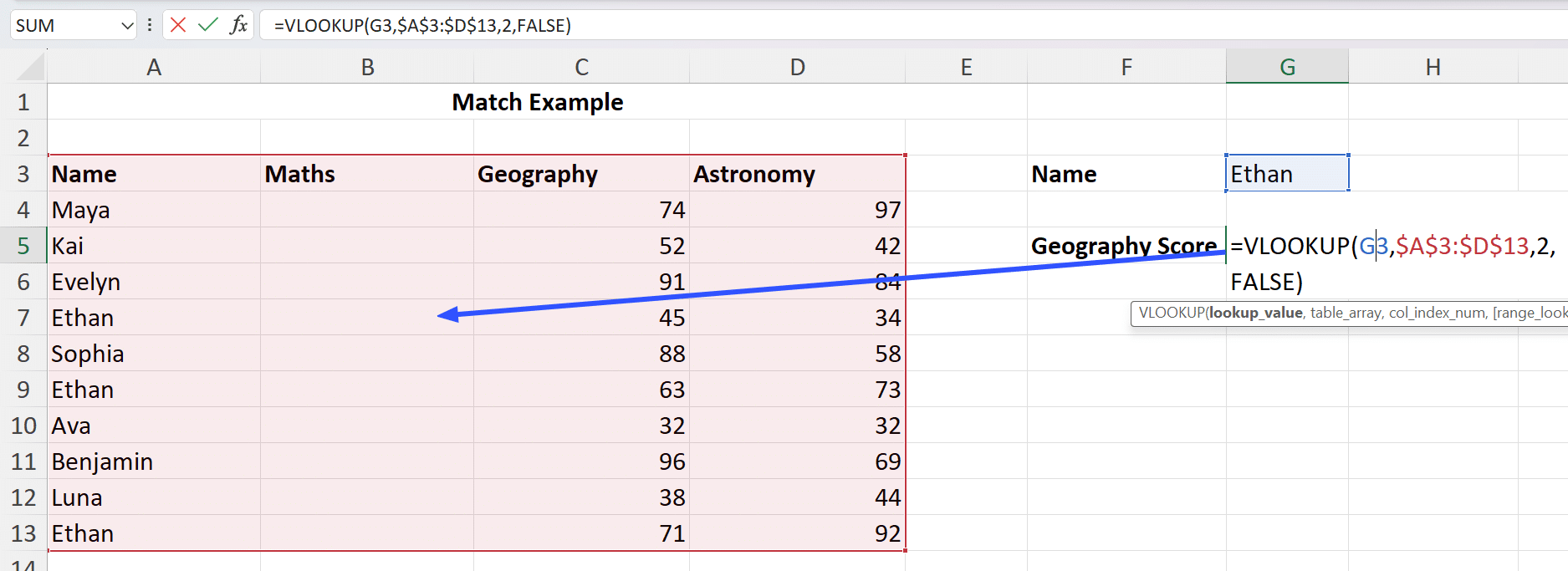
Task: Select row 13 header
Action: click(23, 533)
